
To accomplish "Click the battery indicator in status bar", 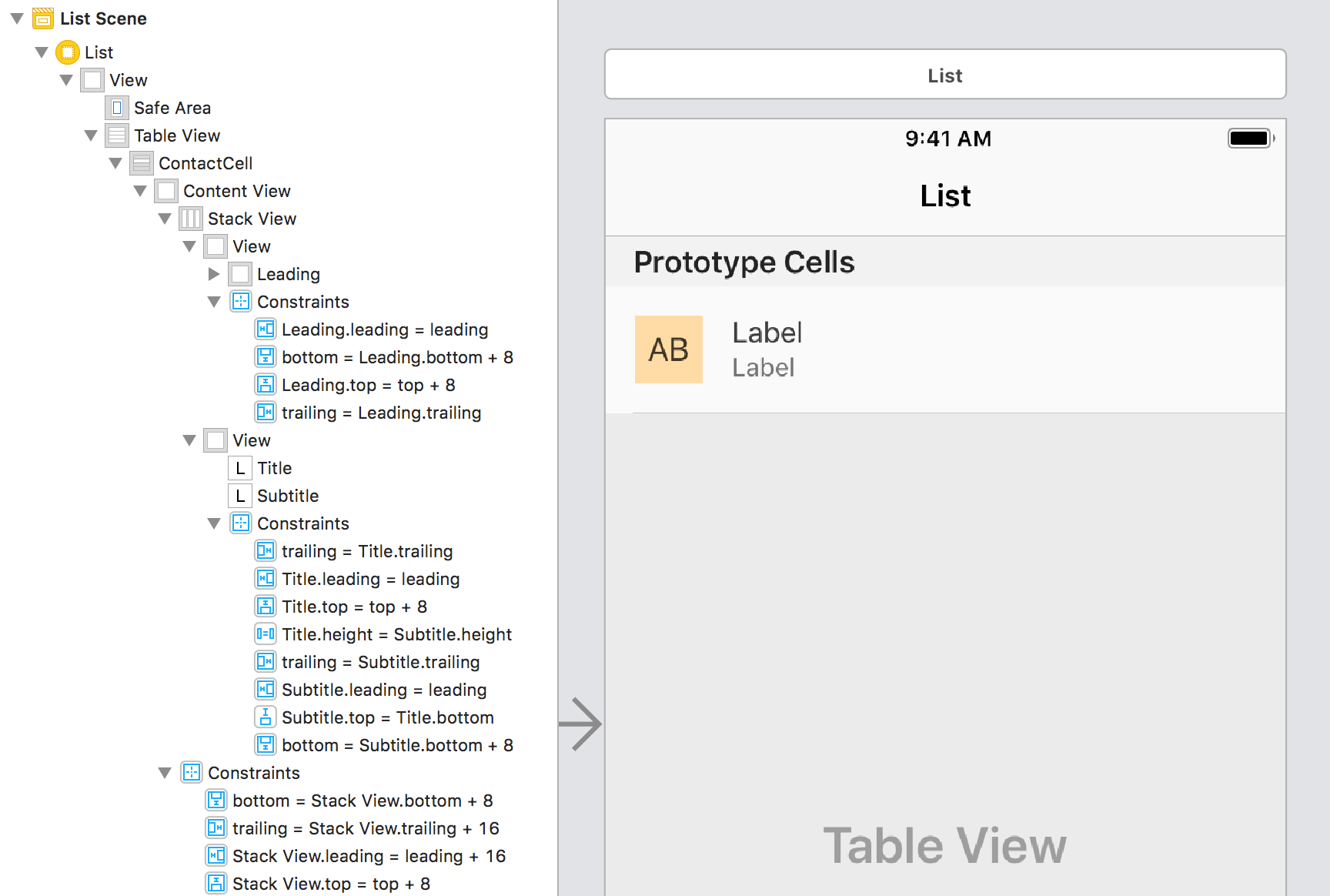I will 1251,139.
